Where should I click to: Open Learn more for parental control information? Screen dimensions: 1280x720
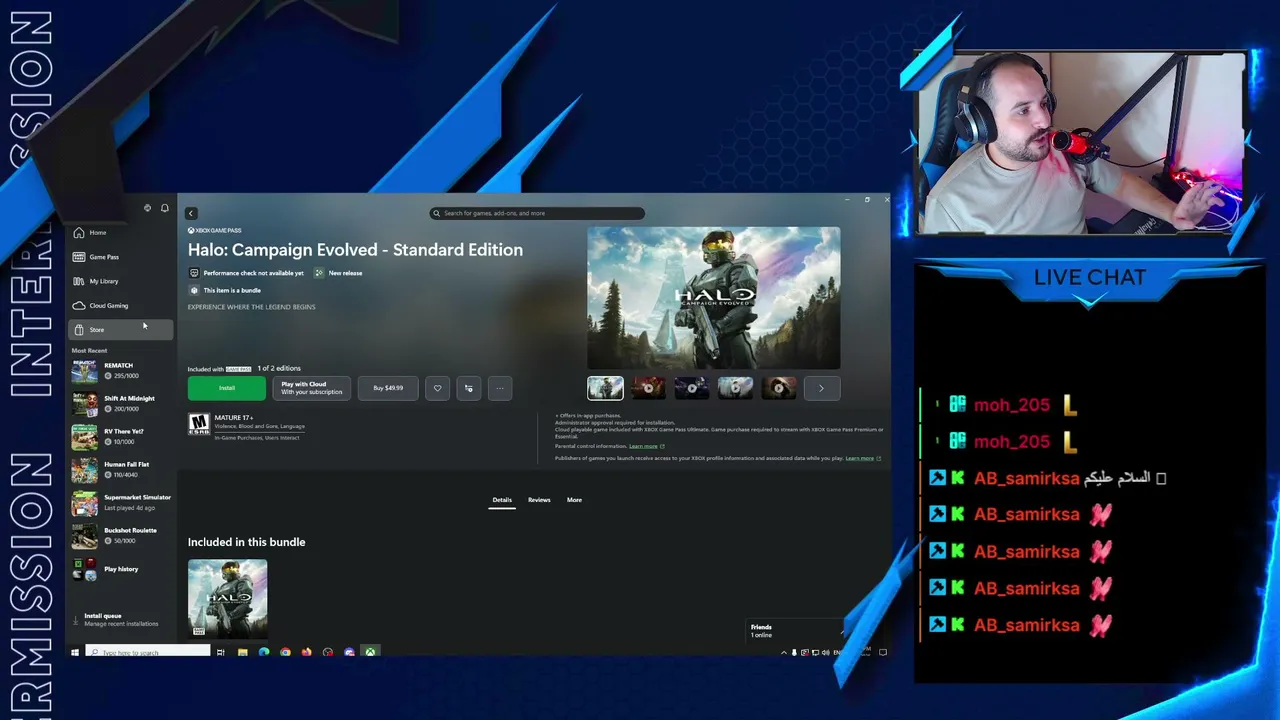(646, 446)
